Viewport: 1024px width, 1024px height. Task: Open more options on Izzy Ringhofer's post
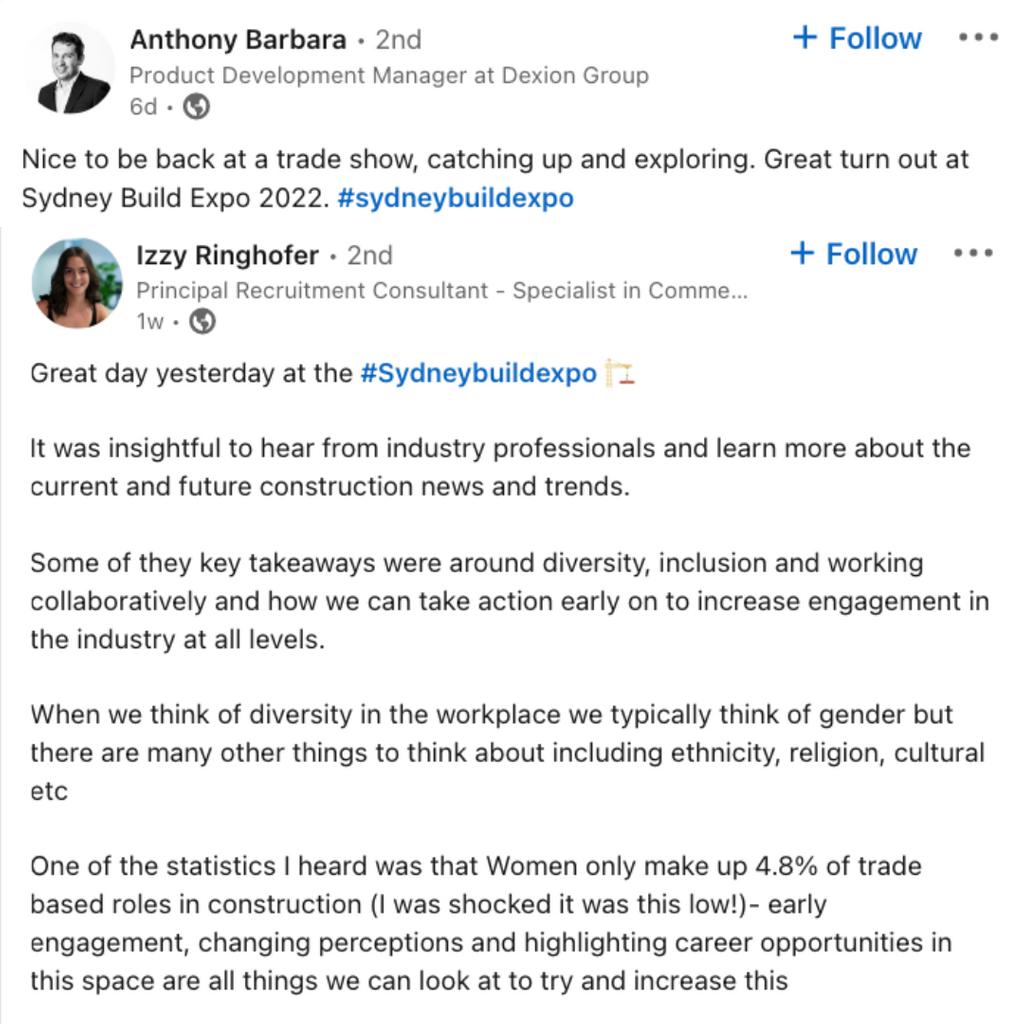973,253
